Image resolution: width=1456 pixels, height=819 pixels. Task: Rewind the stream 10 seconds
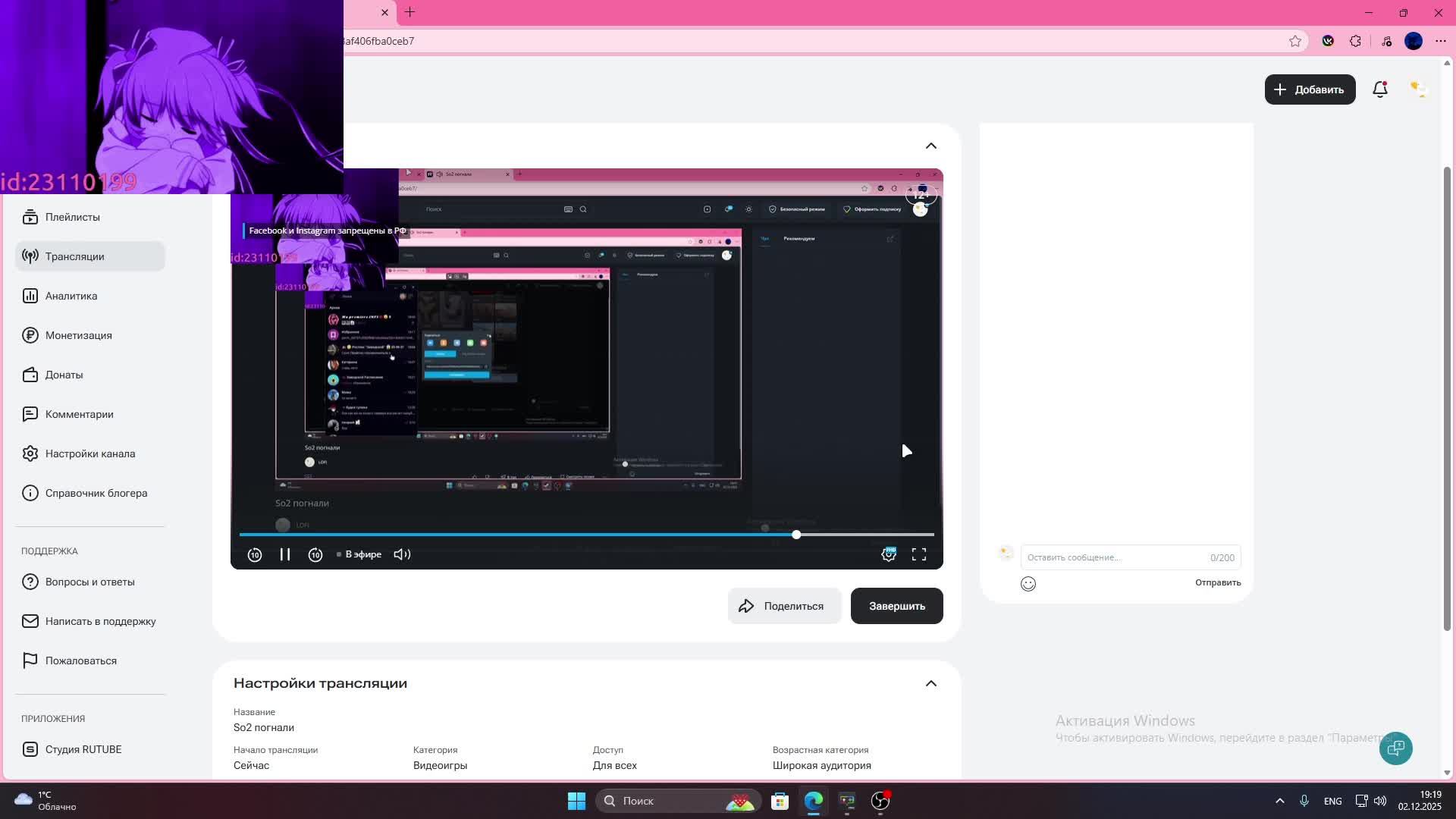tap(255, 554)
